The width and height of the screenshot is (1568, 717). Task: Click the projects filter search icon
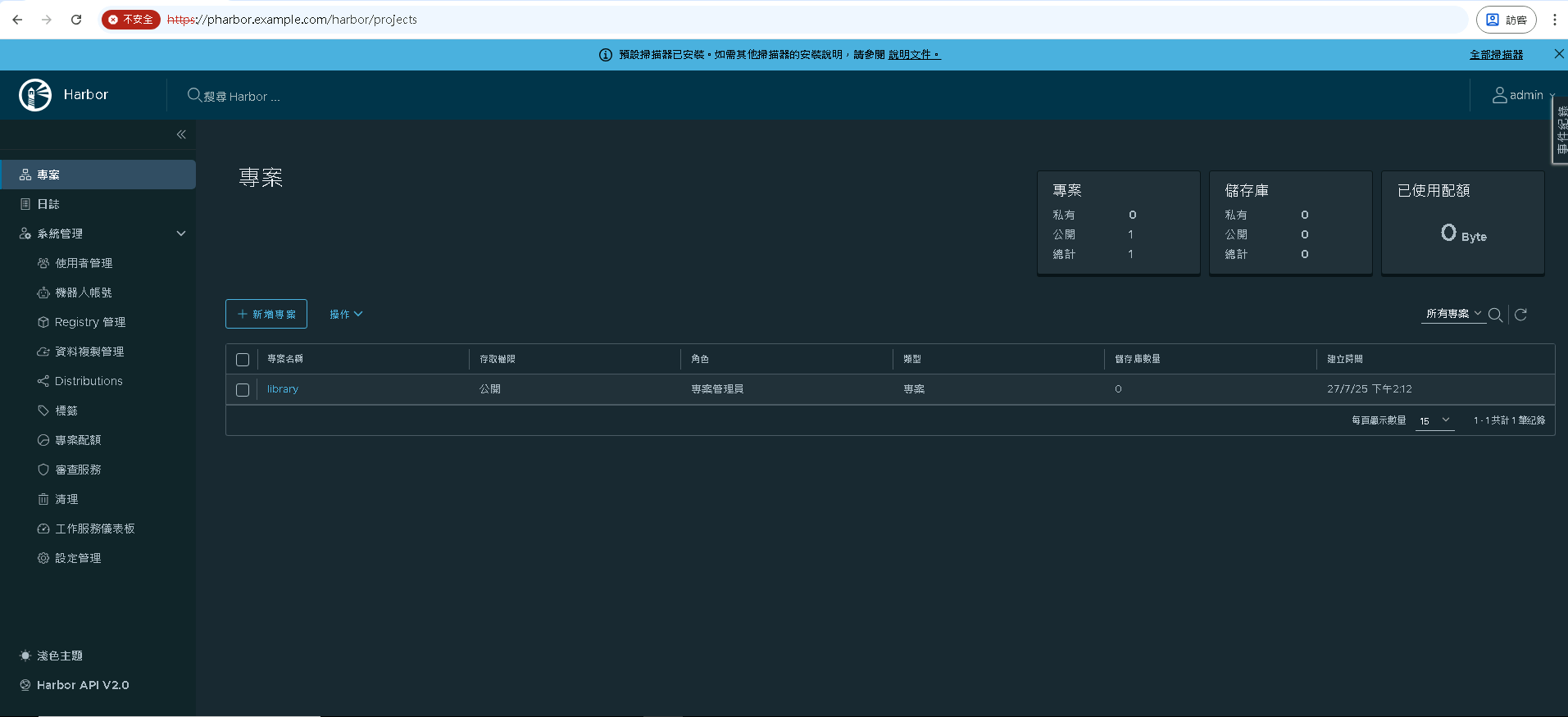point(1496,315)
